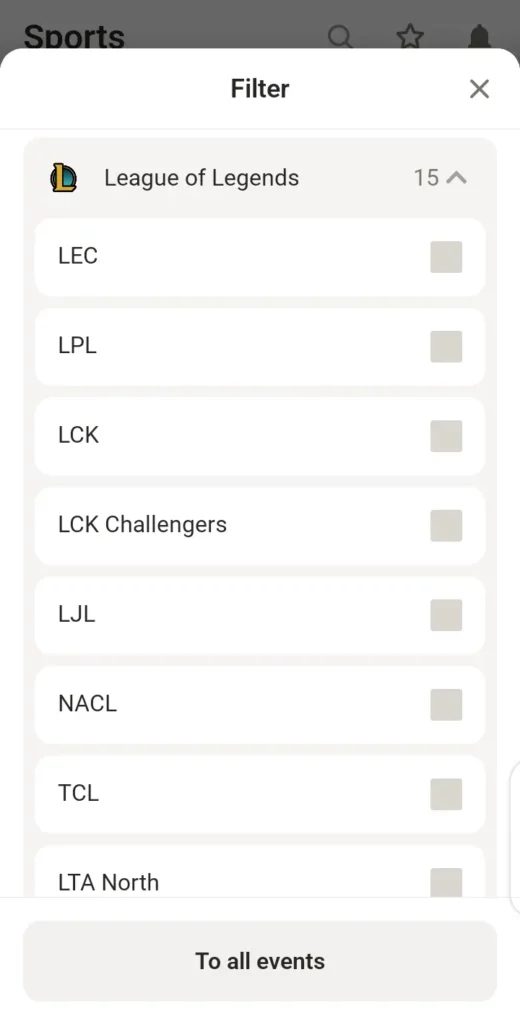Open notifications via bell icon
The height and width of the screenshot is (1024, 520).
pos(480,37)
